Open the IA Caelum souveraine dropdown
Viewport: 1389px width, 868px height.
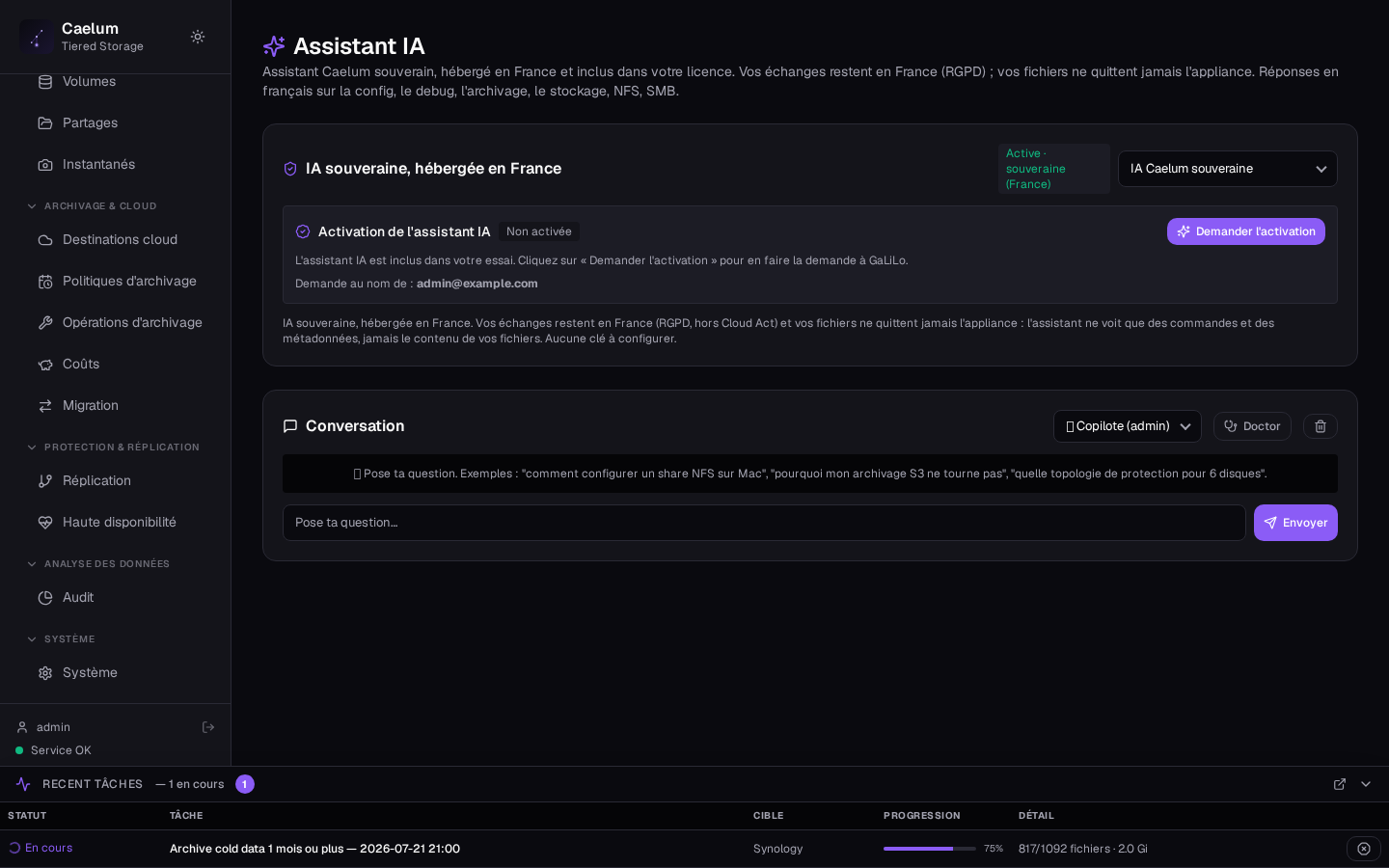(x=1228, y=169)
